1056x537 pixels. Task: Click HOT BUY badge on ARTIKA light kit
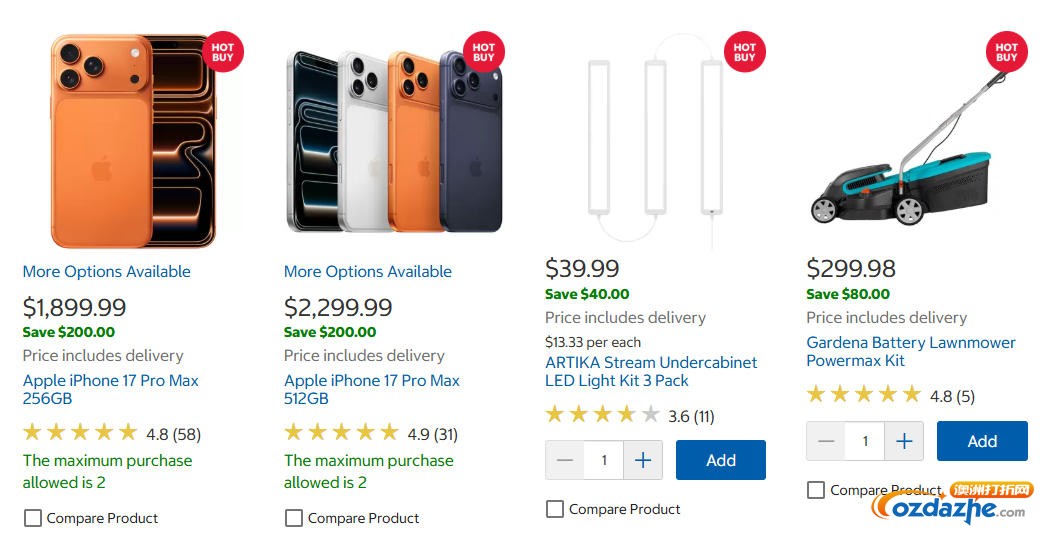pyautogui.click(x=744, y=52)
